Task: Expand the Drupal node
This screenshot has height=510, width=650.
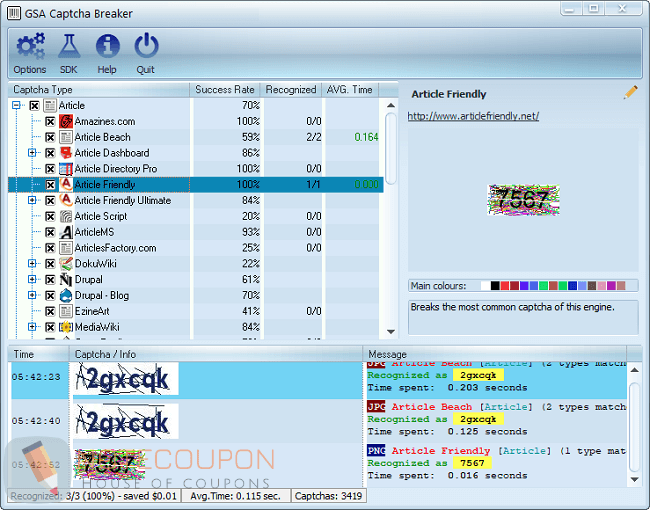Action: [32, 279]
